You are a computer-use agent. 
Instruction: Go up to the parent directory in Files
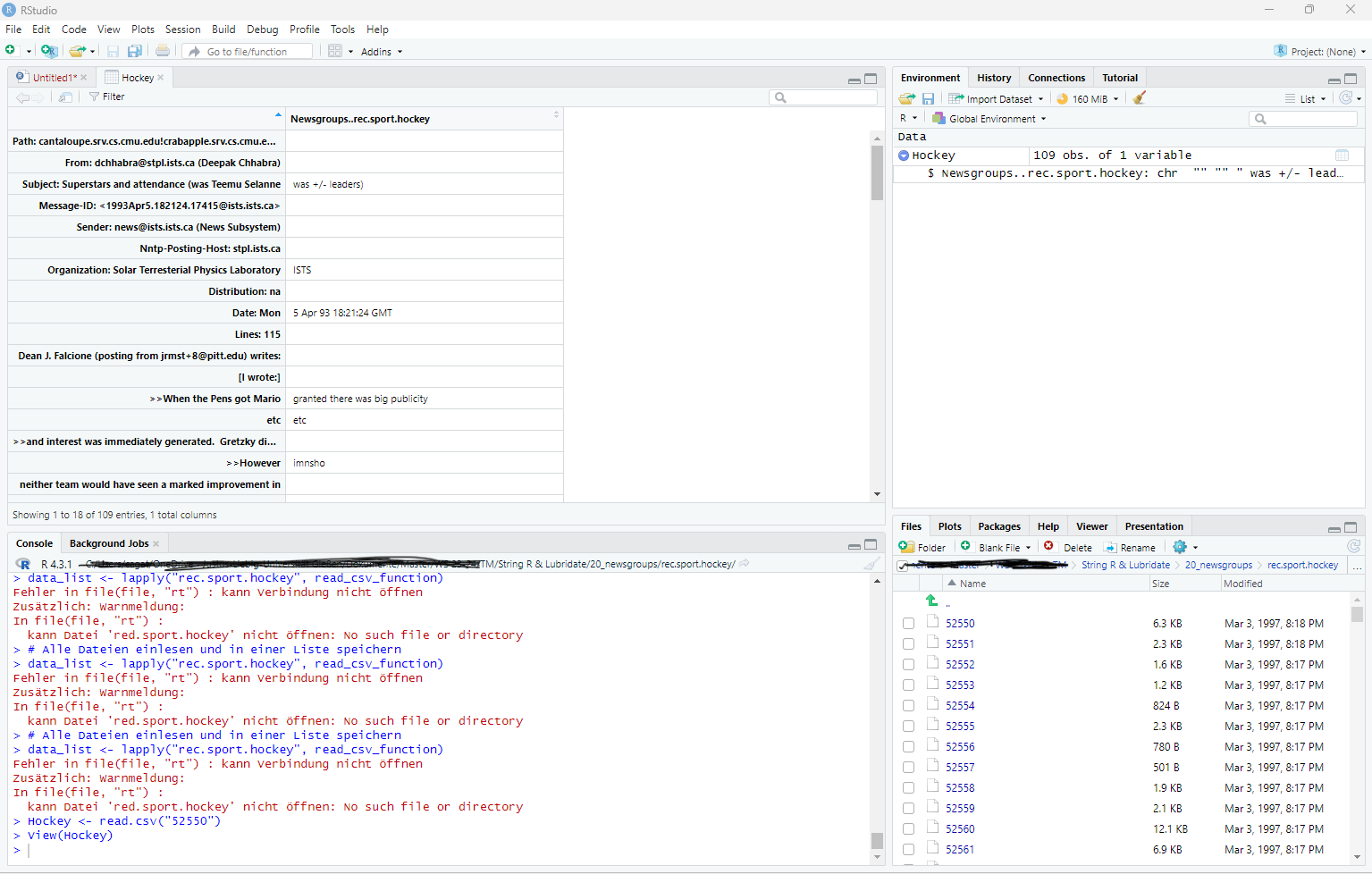pyautogui.click(x=932, y=601)
